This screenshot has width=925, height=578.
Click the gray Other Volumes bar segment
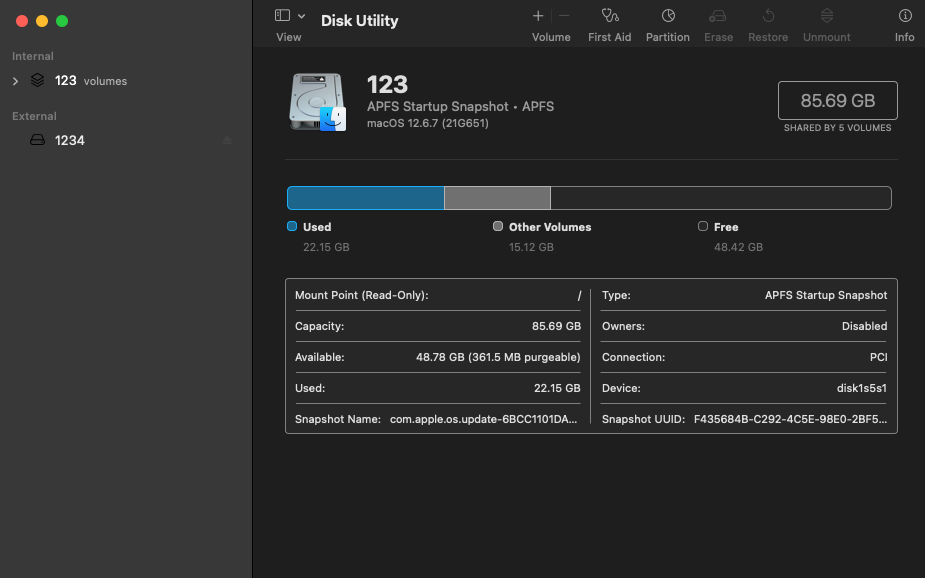tap(497, 198)
